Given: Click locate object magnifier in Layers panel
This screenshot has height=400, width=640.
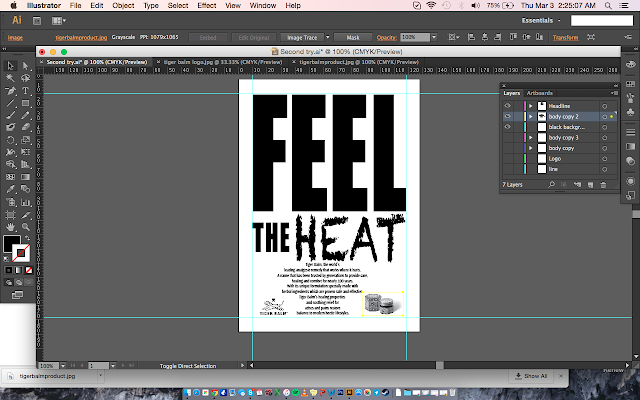Looking at the screenshot, I should click(551, 185).
